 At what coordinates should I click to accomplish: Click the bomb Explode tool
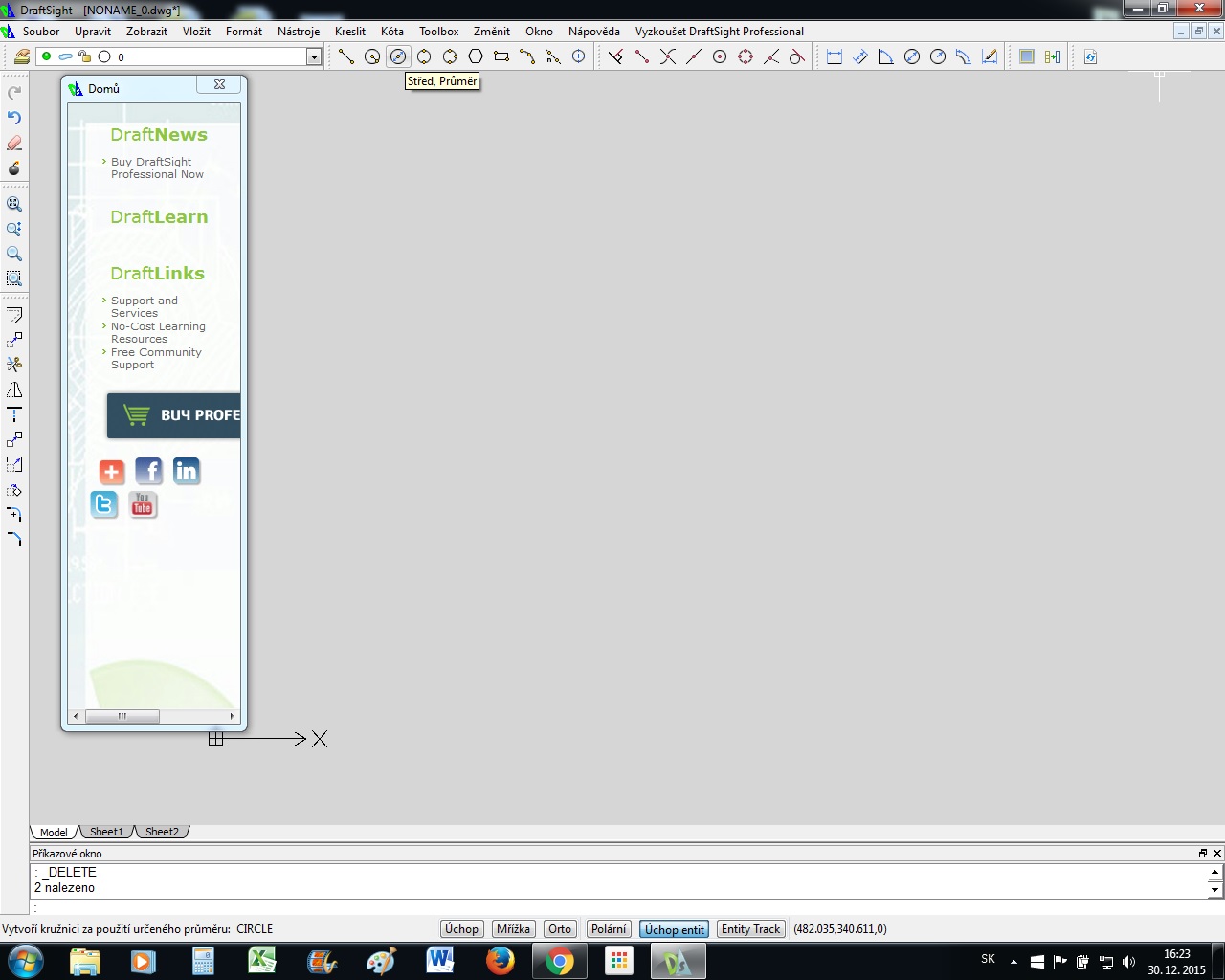tap(14, 168)
